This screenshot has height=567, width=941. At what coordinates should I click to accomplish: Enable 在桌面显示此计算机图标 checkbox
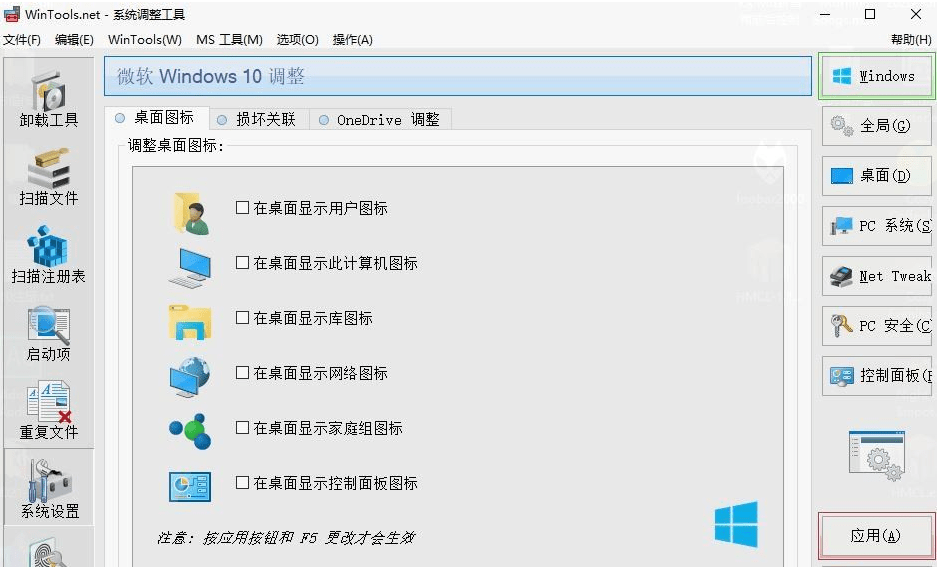242,263
